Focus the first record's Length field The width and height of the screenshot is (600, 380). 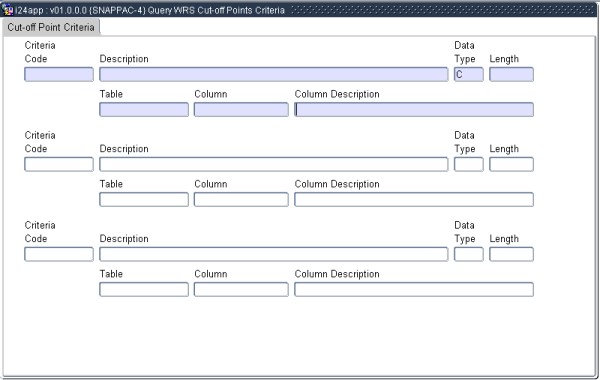[x=511, y=74]
